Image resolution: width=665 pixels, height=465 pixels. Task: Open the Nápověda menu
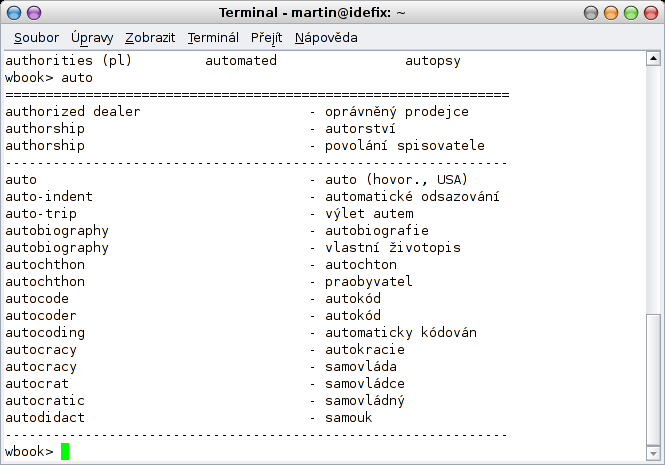326,38
